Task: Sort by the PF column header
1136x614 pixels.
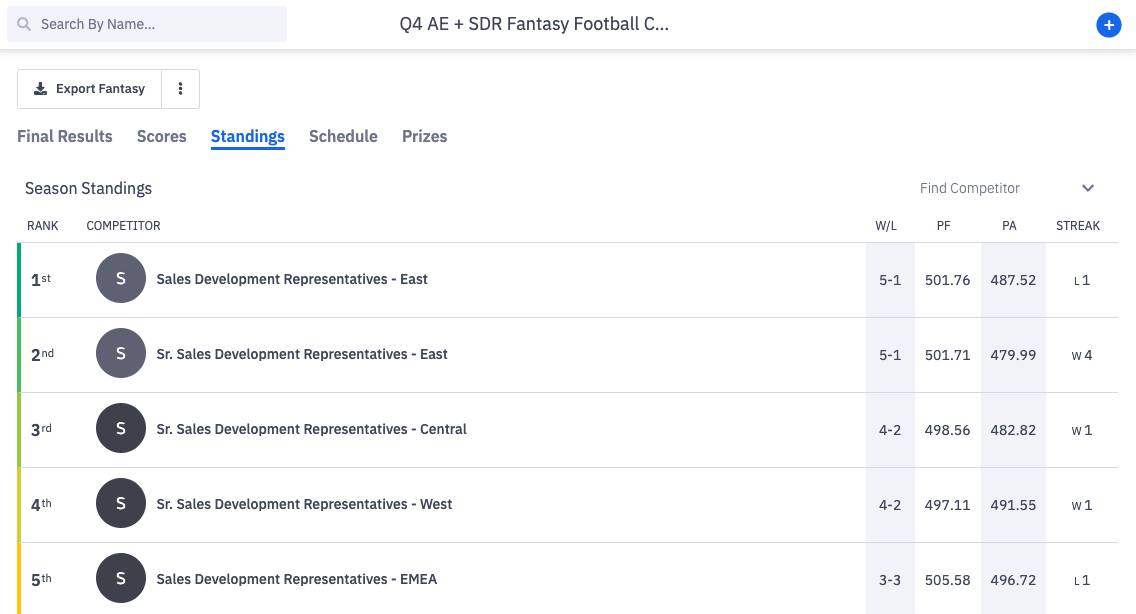Action: [x=943, y=225]
